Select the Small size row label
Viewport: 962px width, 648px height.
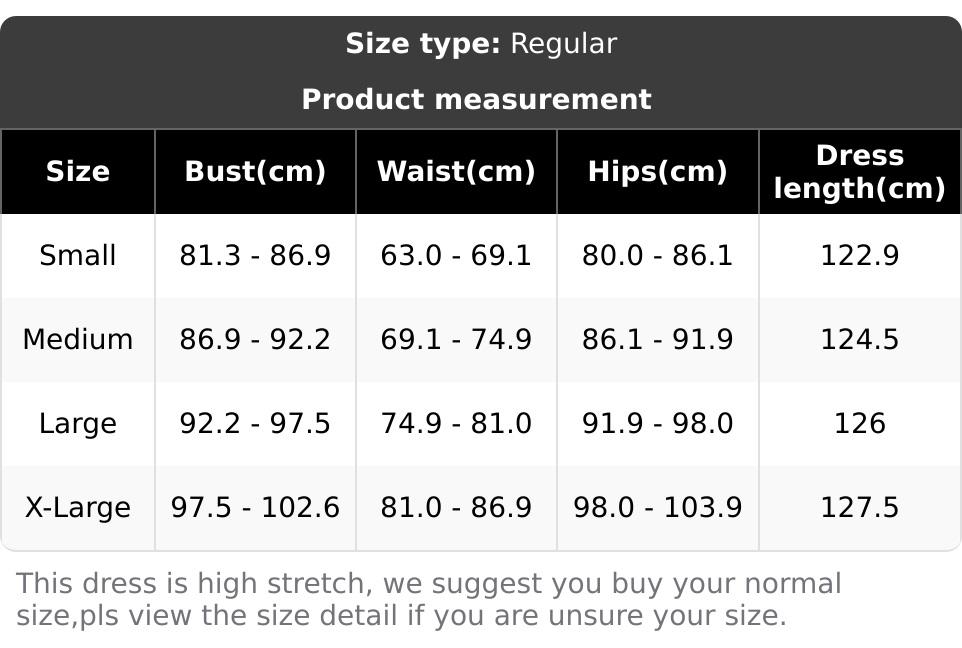(78, 255)
